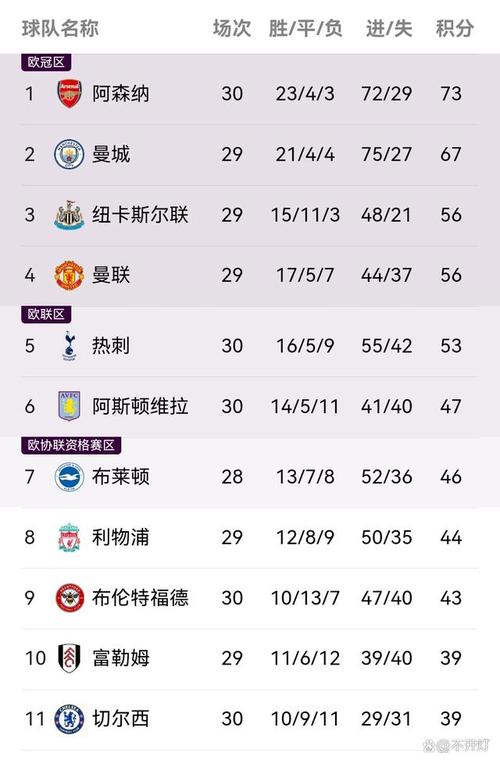This screenshot has height=763, width=500.
Task: Click the Brighton club crest
Action: pyautogui.click(x=69, y=476)
